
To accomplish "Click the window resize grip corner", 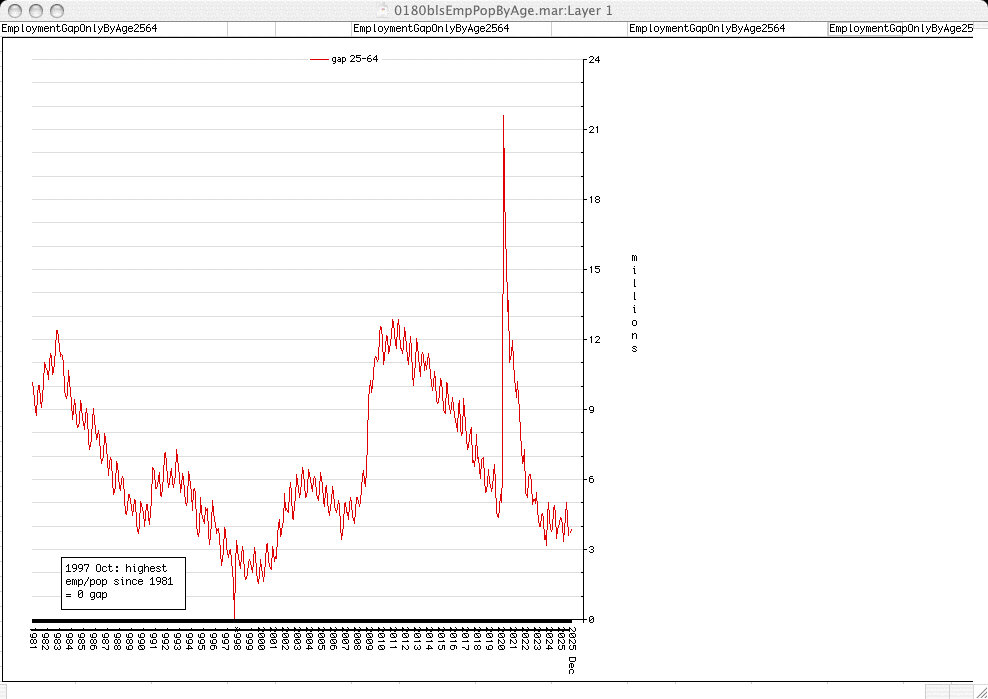I will [979, 690].
